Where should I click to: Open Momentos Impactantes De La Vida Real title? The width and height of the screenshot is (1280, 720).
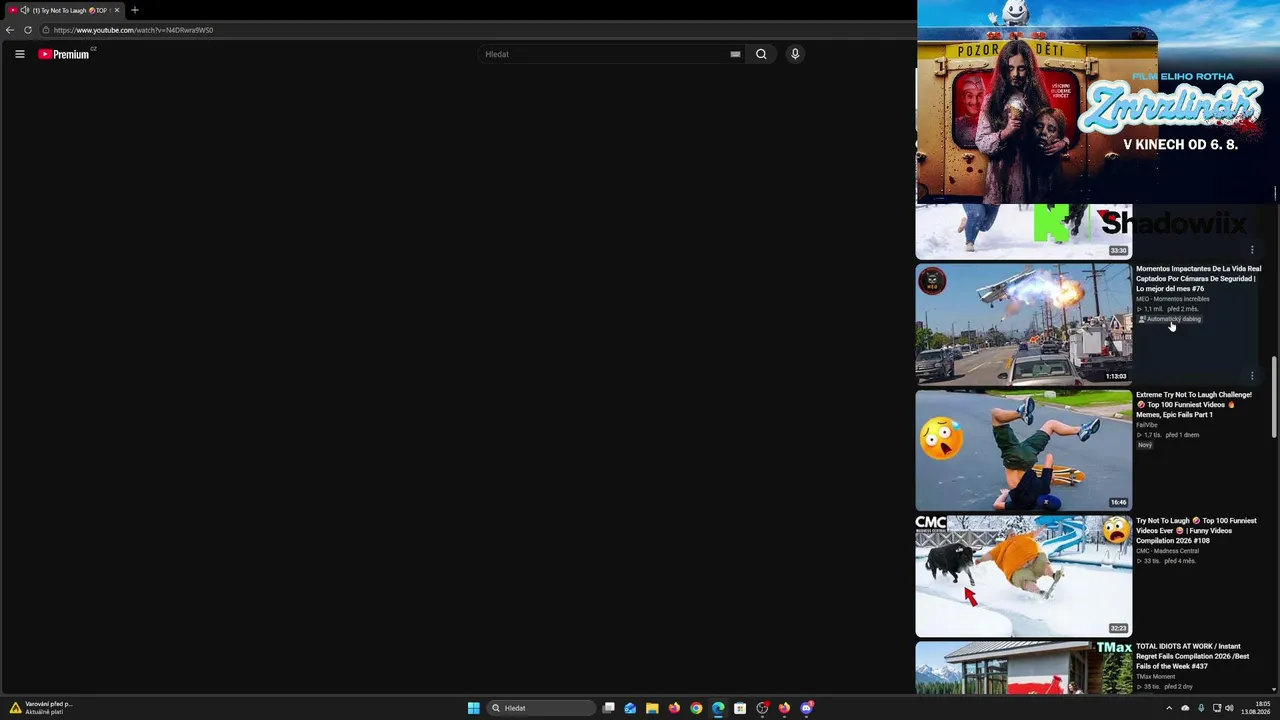pos(1198,279)
